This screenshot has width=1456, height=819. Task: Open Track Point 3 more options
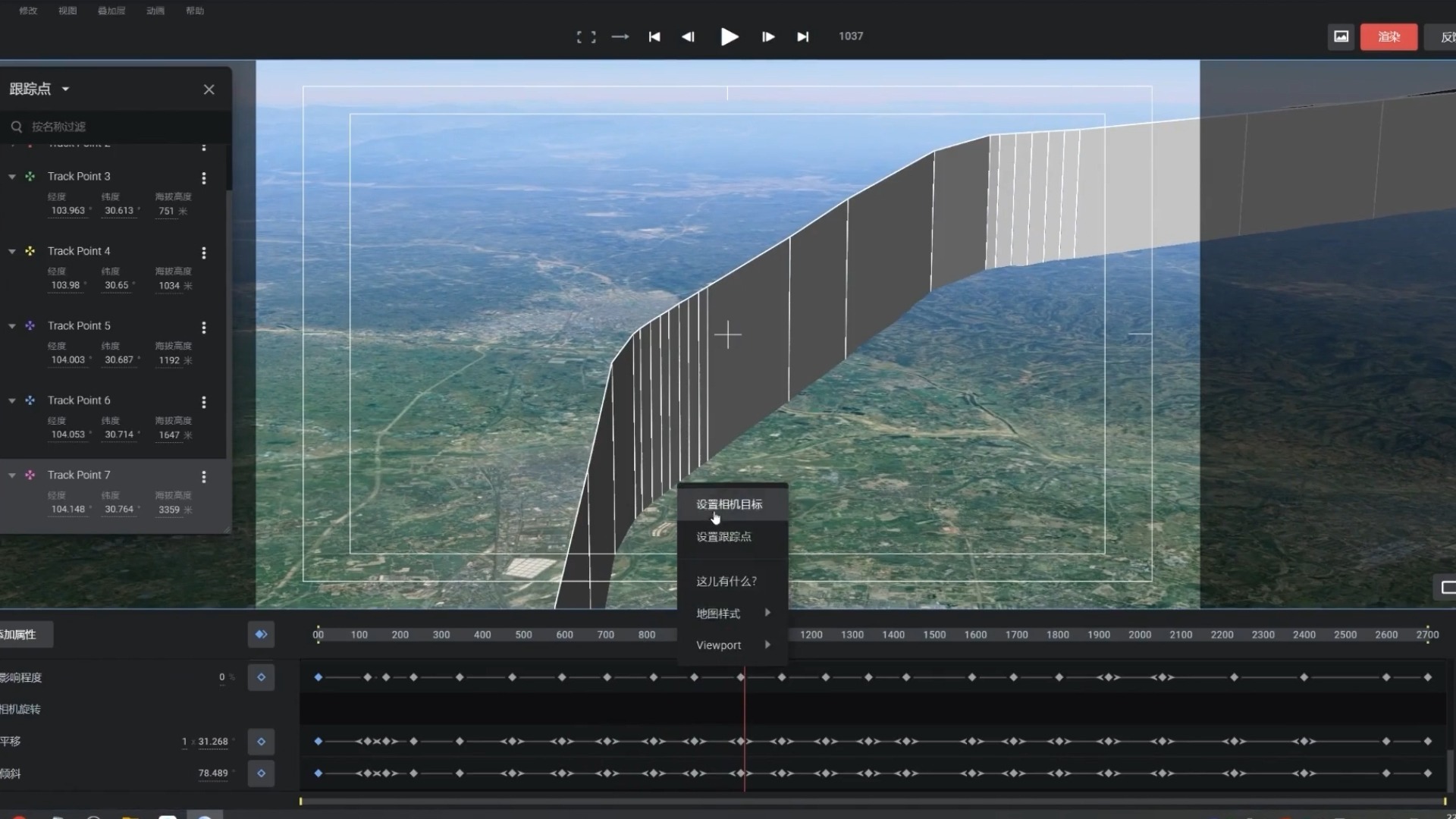coord(203,178)
